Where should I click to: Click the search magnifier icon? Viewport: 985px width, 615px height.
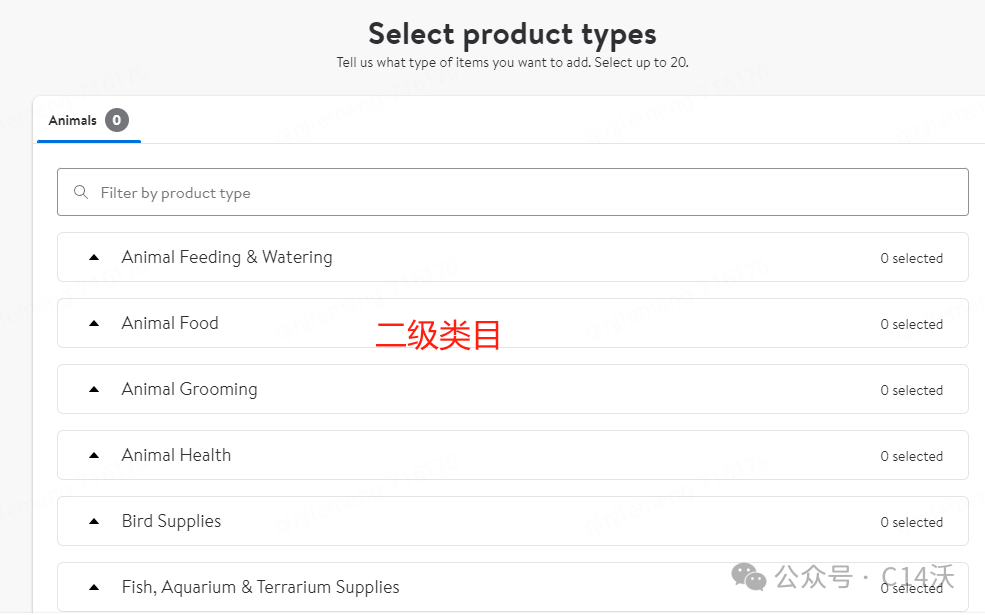pos(81,192)
